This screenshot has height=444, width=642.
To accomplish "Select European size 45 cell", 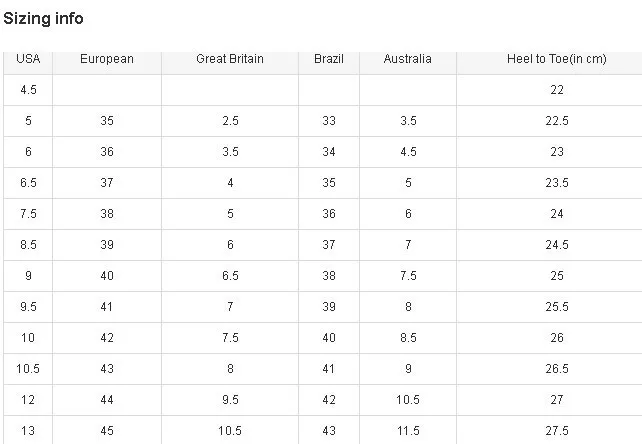I will point(107,431).
